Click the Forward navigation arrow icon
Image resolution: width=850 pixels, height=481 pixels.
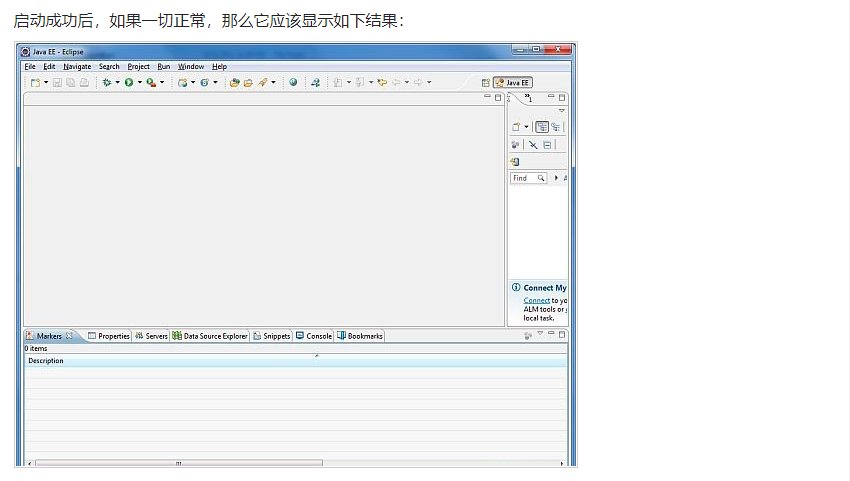418,82
